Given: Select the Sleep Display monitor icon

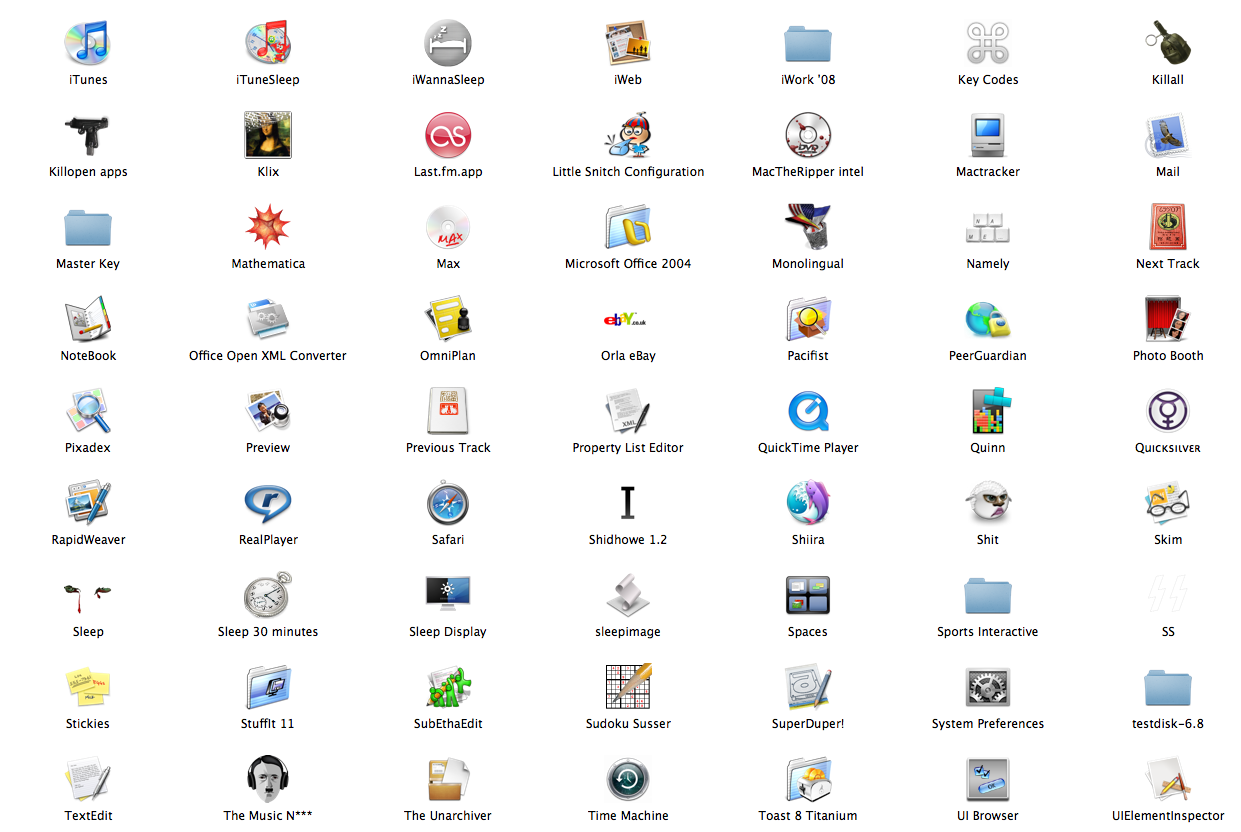Looking at the screenshot, I should 448,594.
